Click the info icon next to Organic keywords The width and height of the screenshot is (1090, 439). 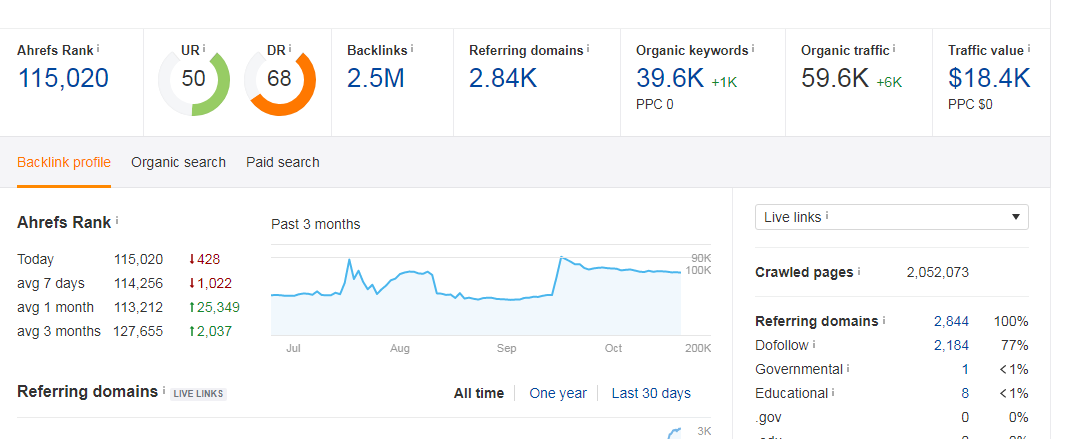pos(753,48)
